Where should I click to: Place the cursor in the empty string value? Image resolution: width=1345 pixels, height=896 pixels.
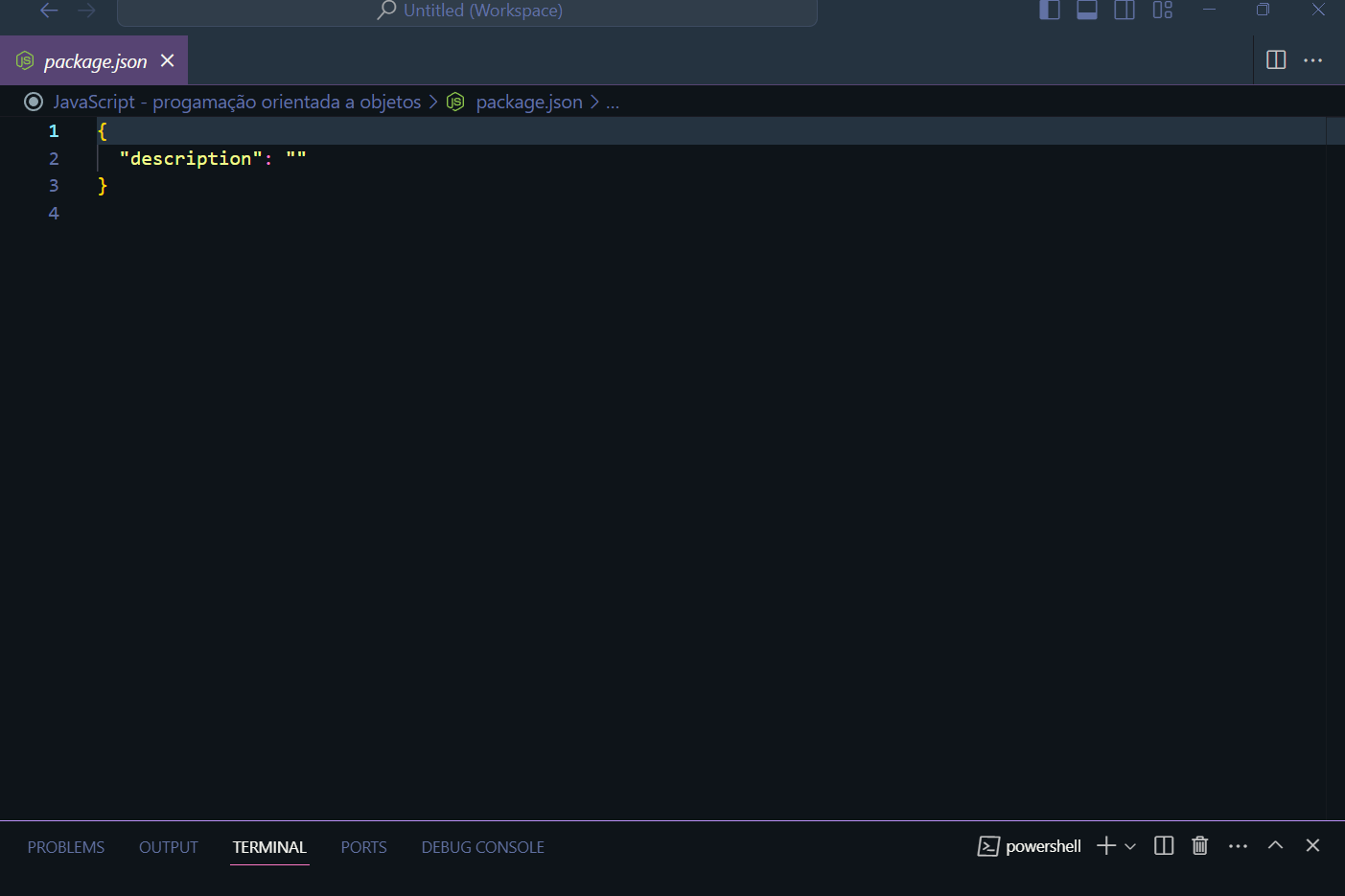point(296,158)
